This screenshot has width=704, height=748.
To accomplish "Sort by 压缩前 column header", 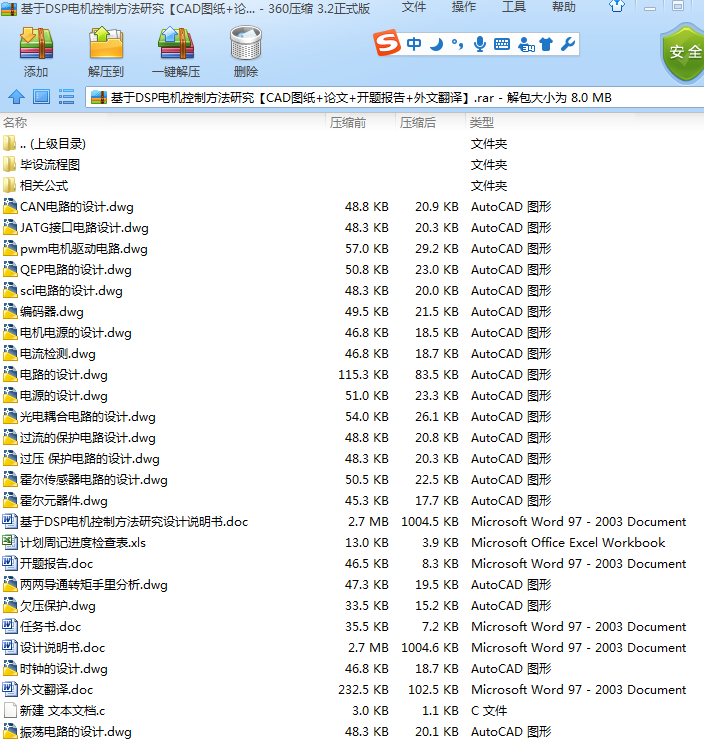I will pos(348,123).
